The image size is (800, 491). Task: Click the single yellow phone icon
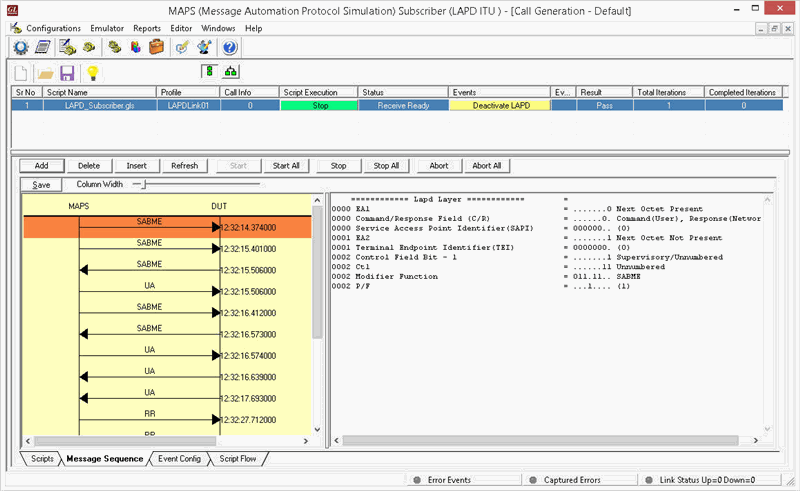tap(89, 47)
